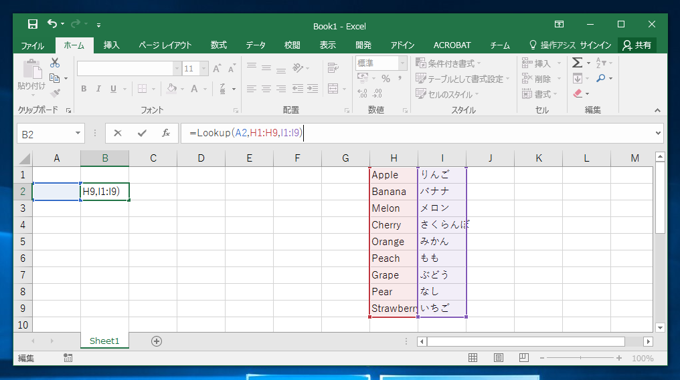Screen dimensions: 680x380
Task: Click the Borders icon
Action: point(142,89)
